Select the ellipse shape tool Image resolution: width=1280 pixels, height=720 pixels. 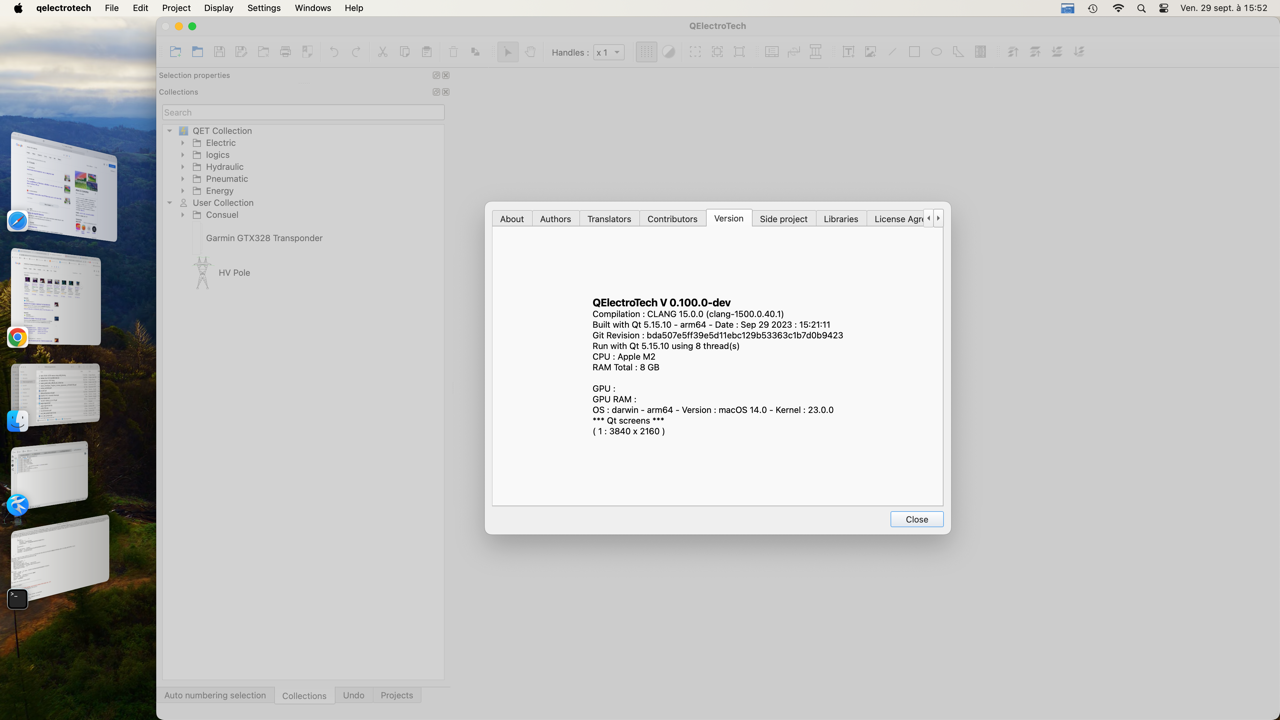coord(936,52)
